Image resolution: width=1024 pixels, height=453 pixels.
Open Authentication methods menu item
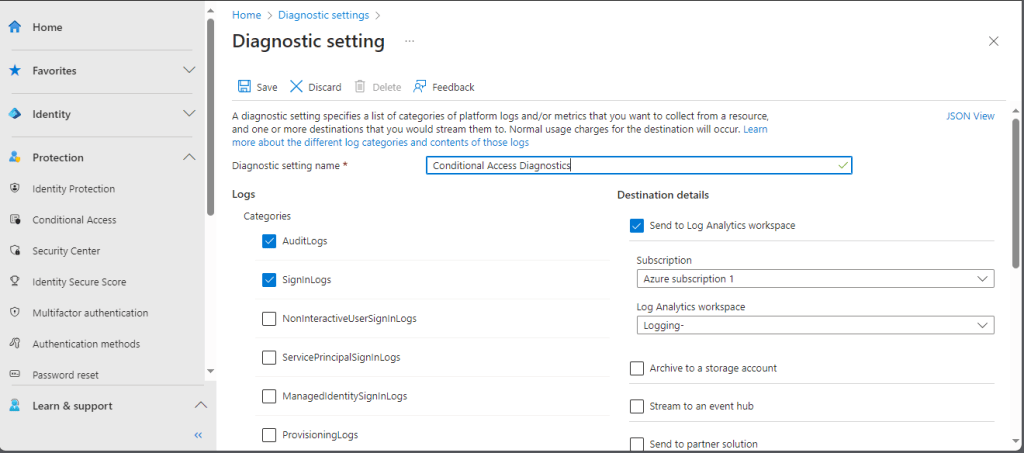(x=86, y=344)
